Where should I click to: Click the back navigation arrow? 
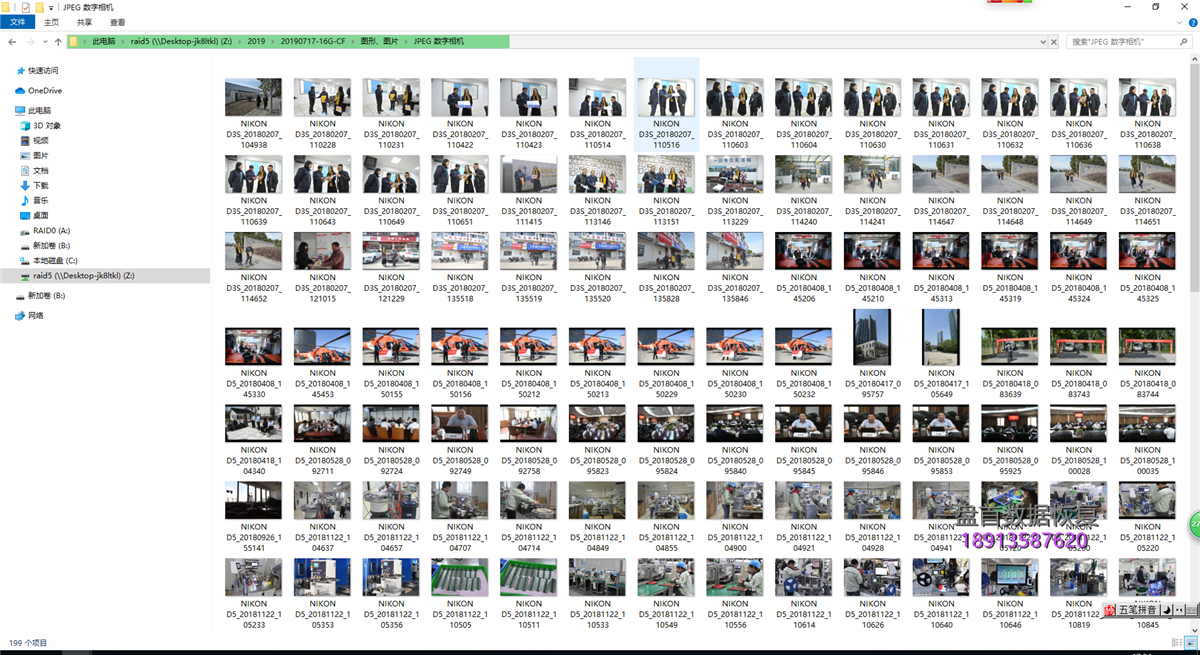(12, 42)
